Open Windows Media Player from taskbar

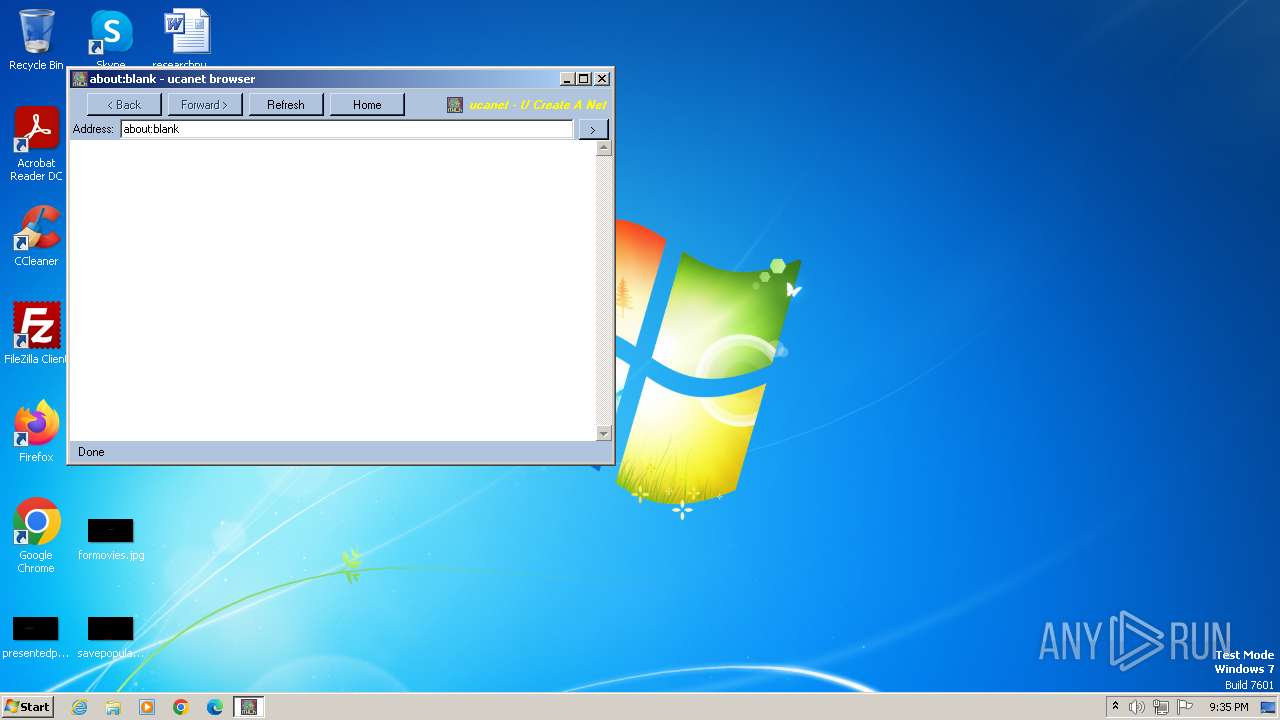[x=147, y=707]
